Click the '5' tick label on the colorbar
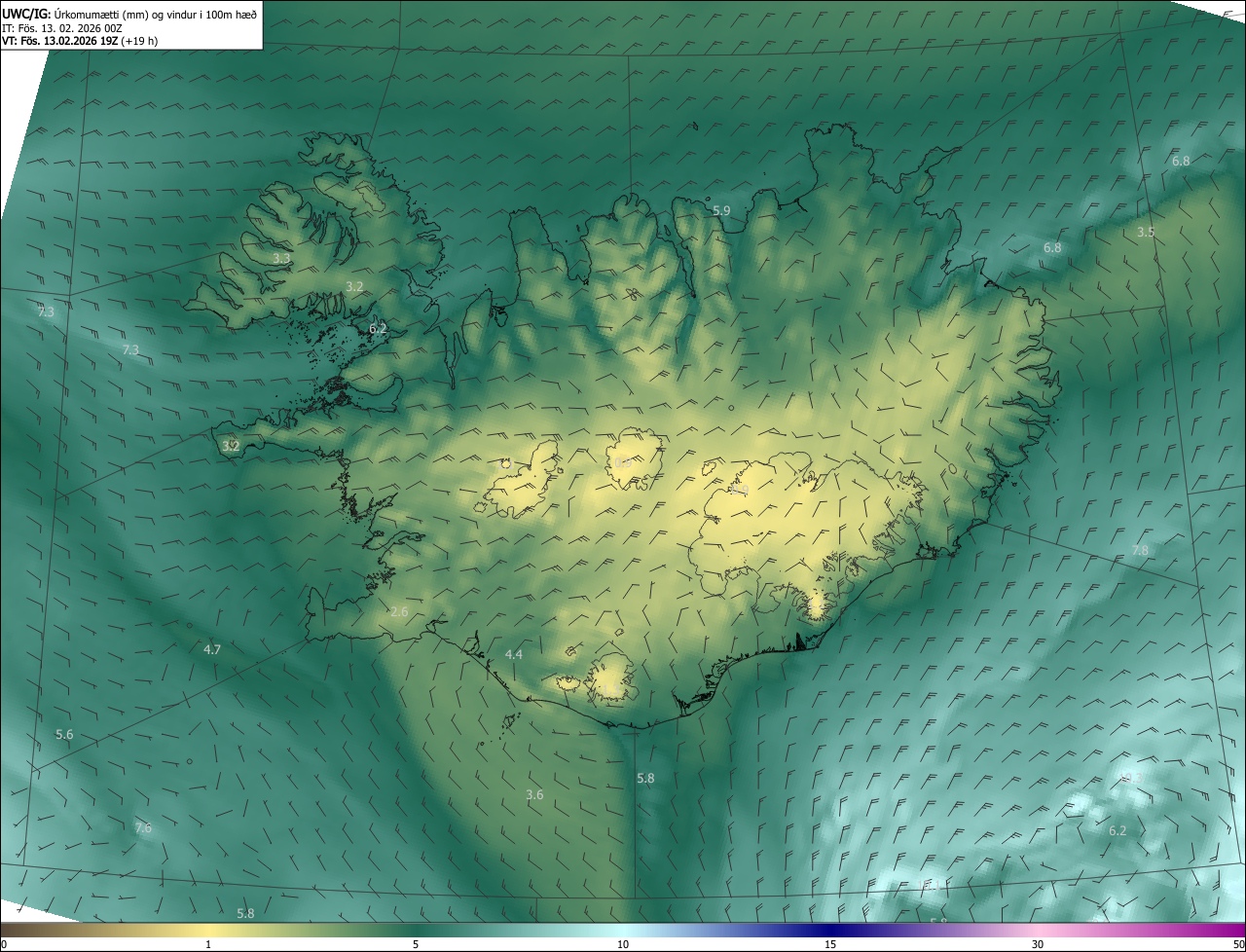The image size is (1246, 952). (416, 944)
